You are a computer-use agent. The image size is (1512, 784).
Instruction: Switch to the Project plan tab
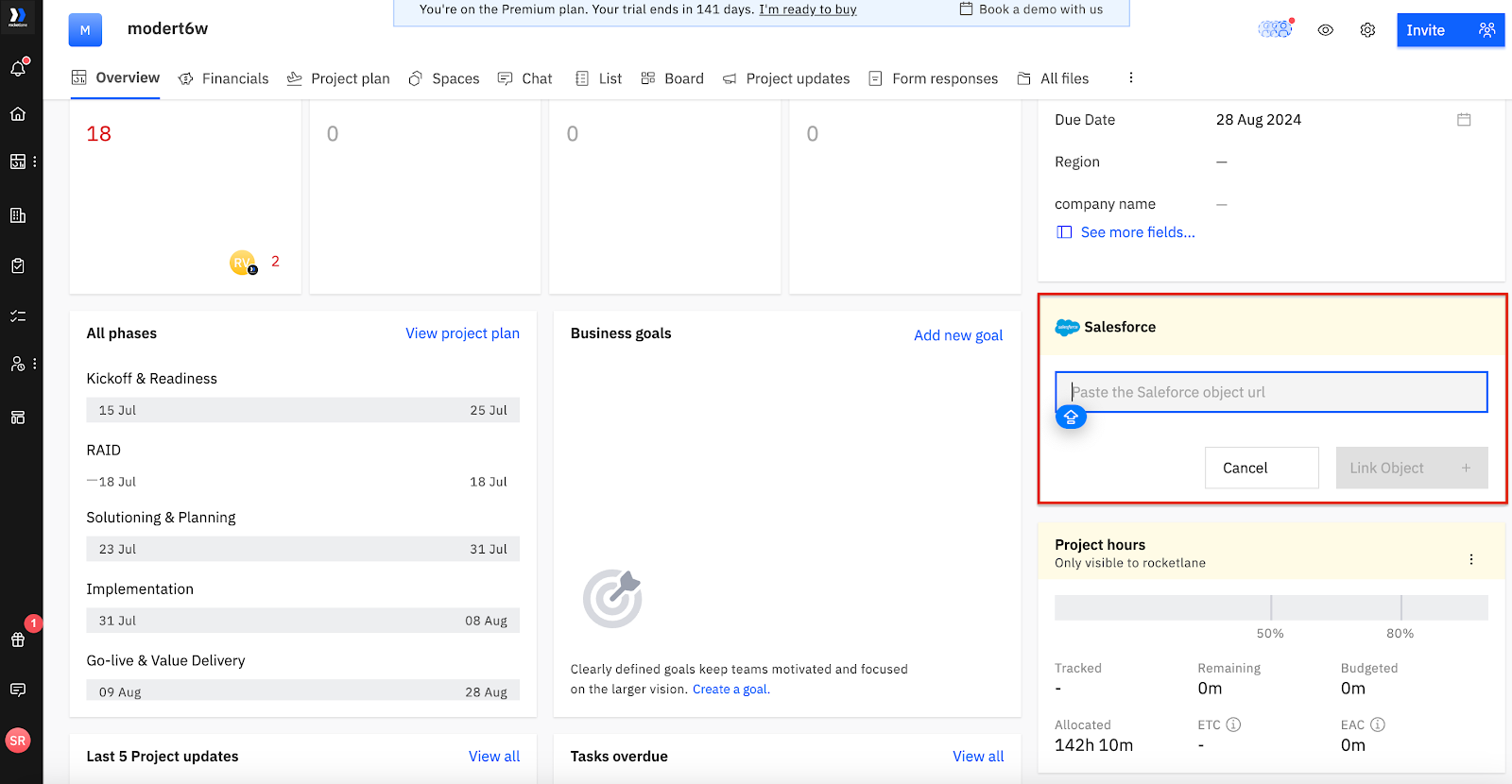[338, 78]
